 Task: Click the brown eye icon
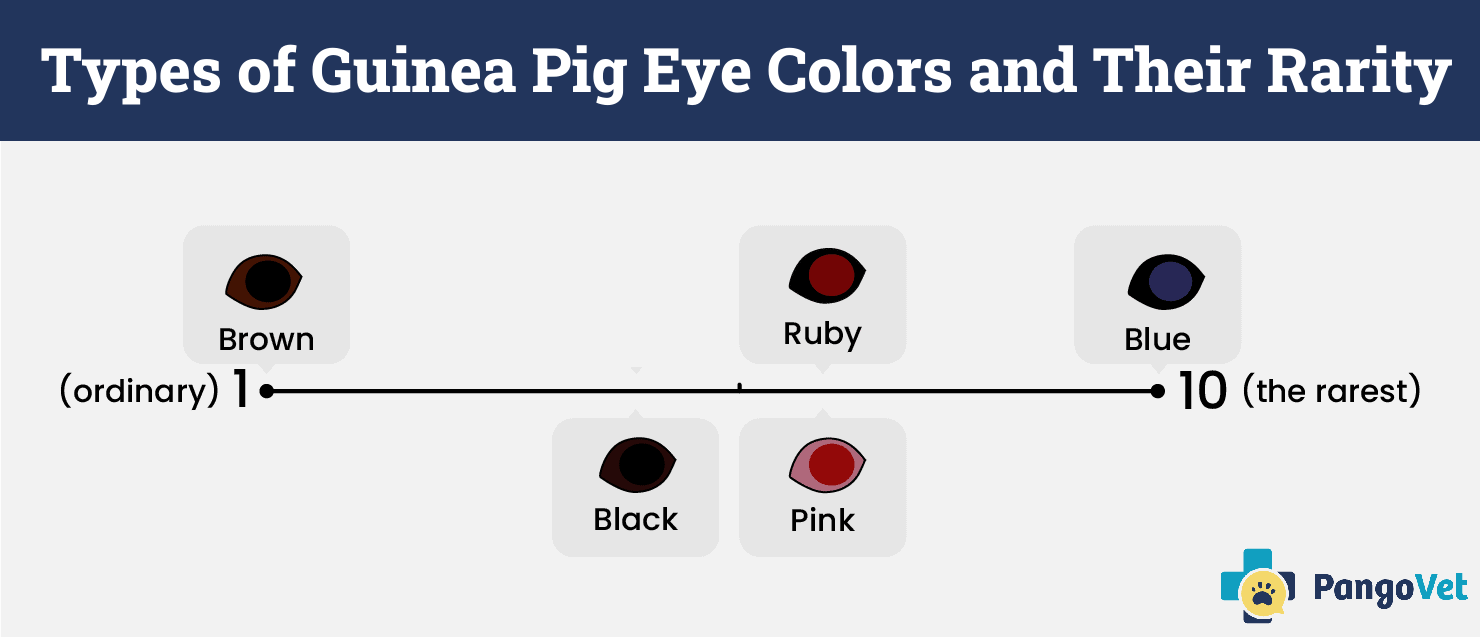[x=264, y=280]
